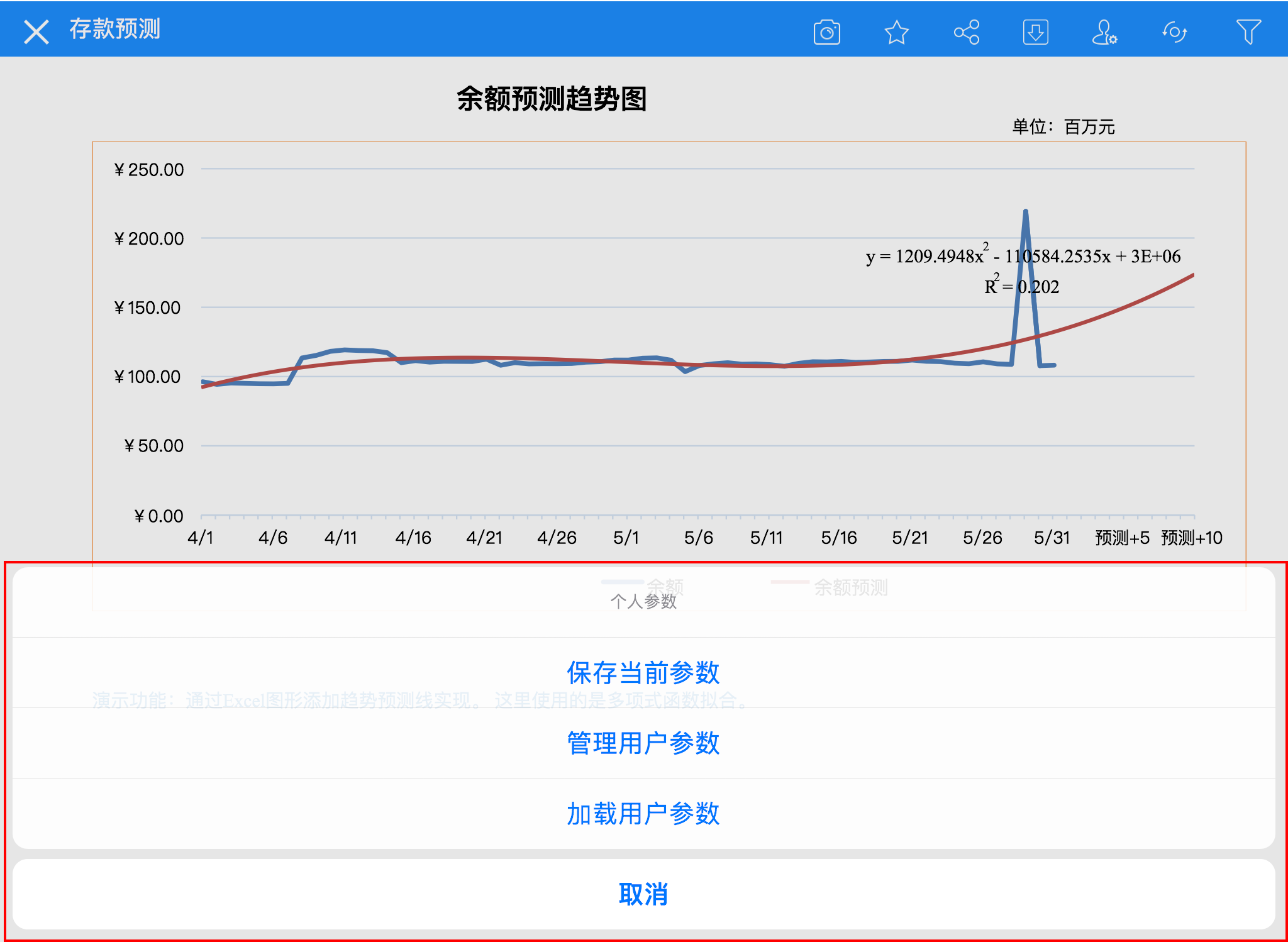The image size is (1288, 942).
Task: Tap the 取消 cancel button
Action: click(643, 894)
